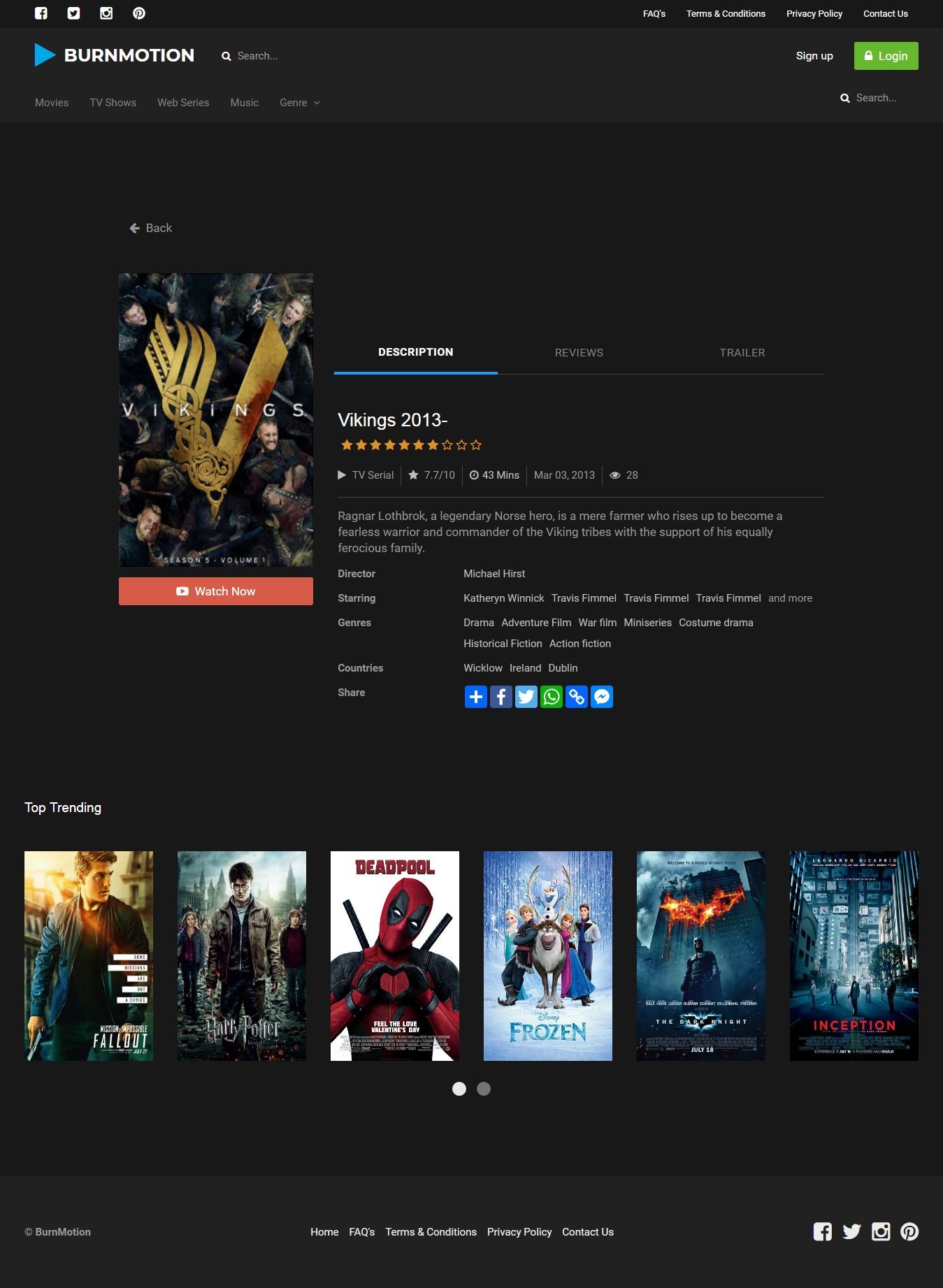Click the BurnMotion play logo
The image size is (943, 1288).
tap(45, 55)
